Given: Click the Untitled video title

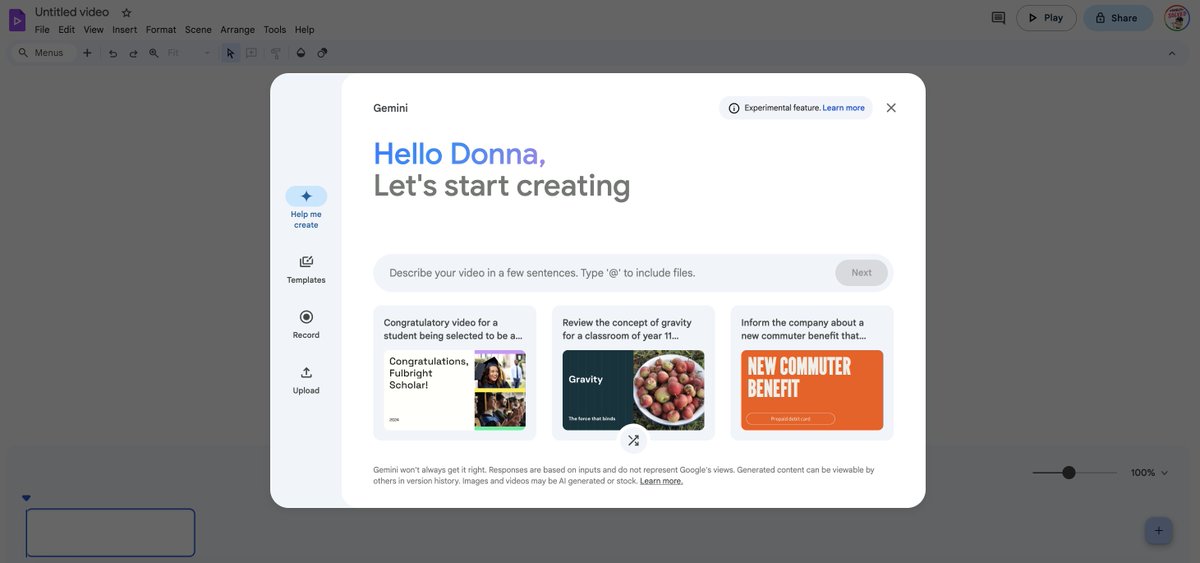Looking at the screenshot, I should click(x=72, y=12).
